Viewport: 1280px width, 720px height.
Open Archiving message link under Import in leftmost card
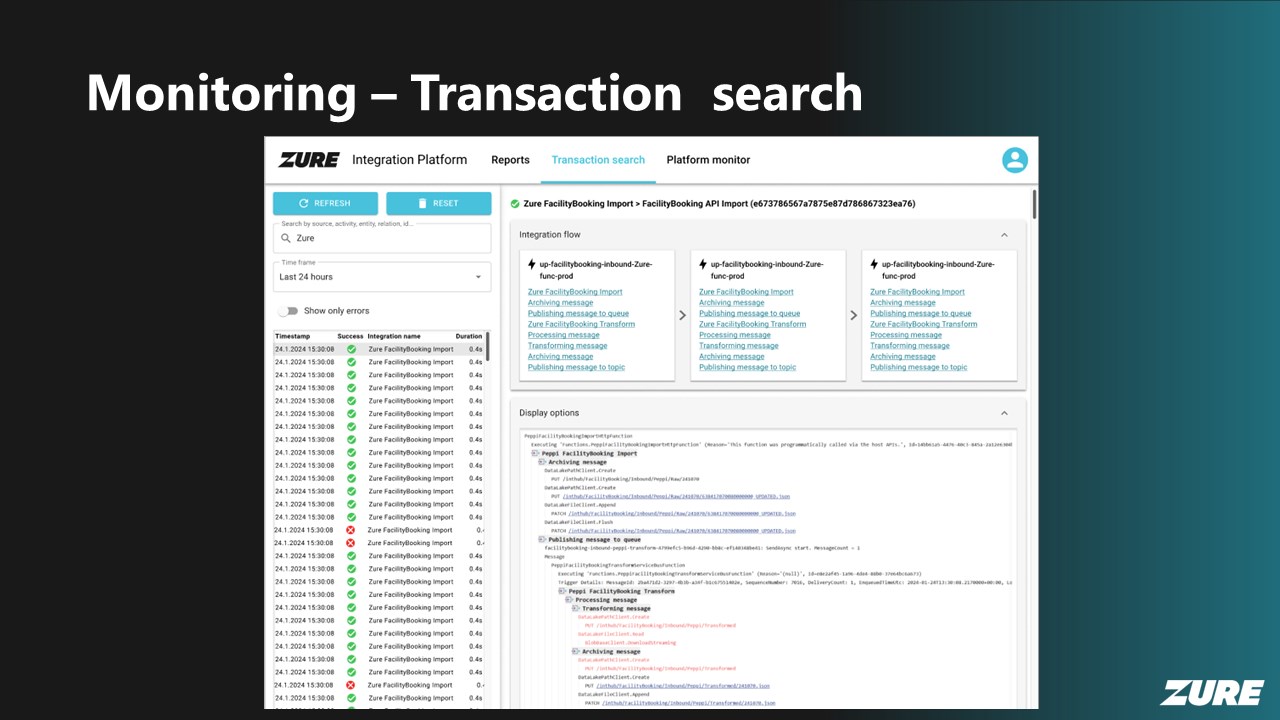pos(560,303)
